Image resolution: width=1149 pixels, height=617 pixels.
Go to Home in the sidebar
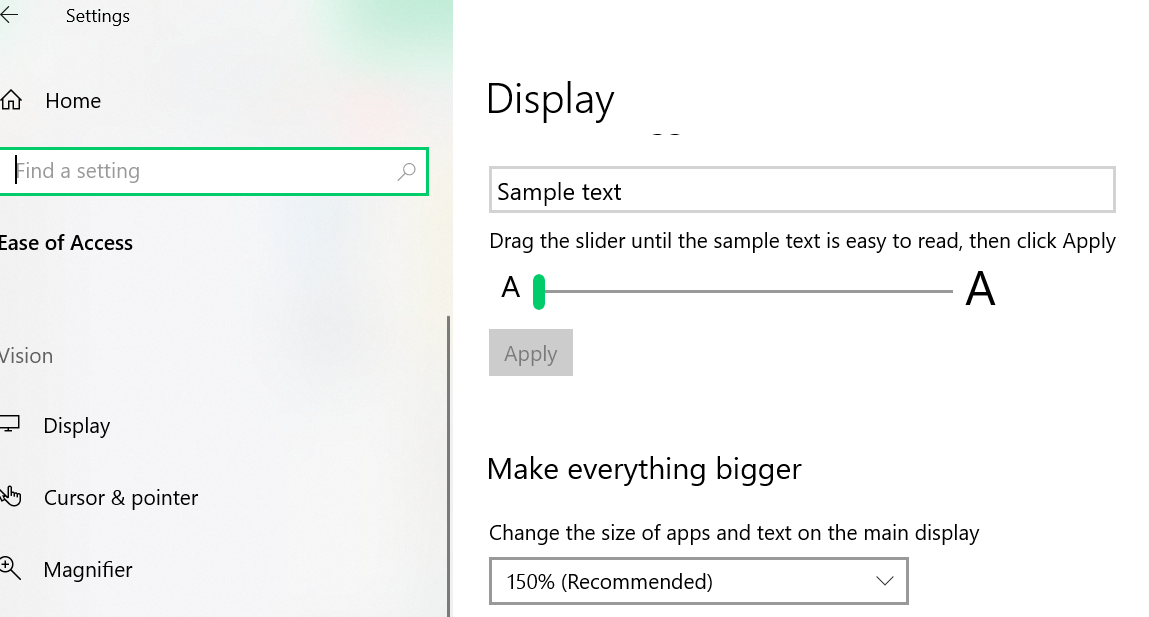(73, 101)
